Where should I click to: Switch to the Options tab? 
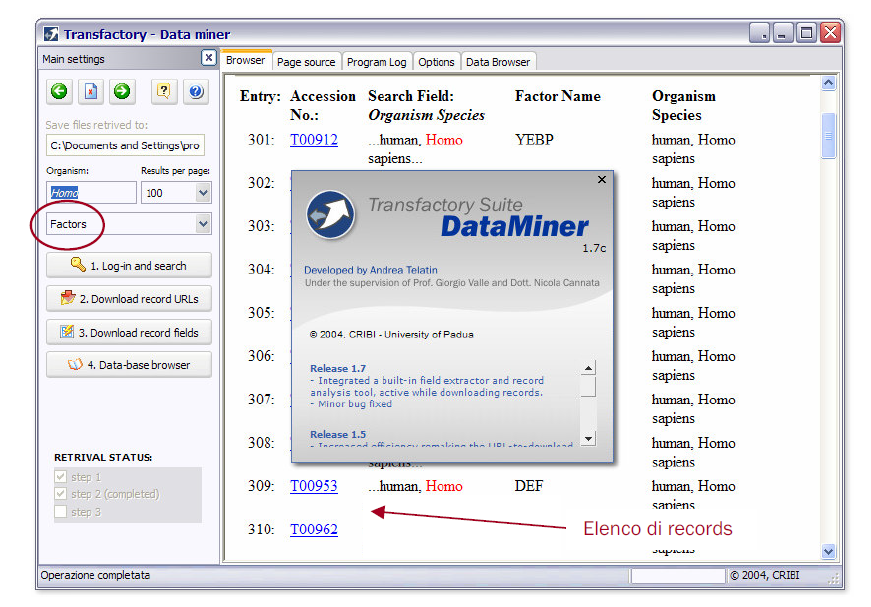pos(436,62)
